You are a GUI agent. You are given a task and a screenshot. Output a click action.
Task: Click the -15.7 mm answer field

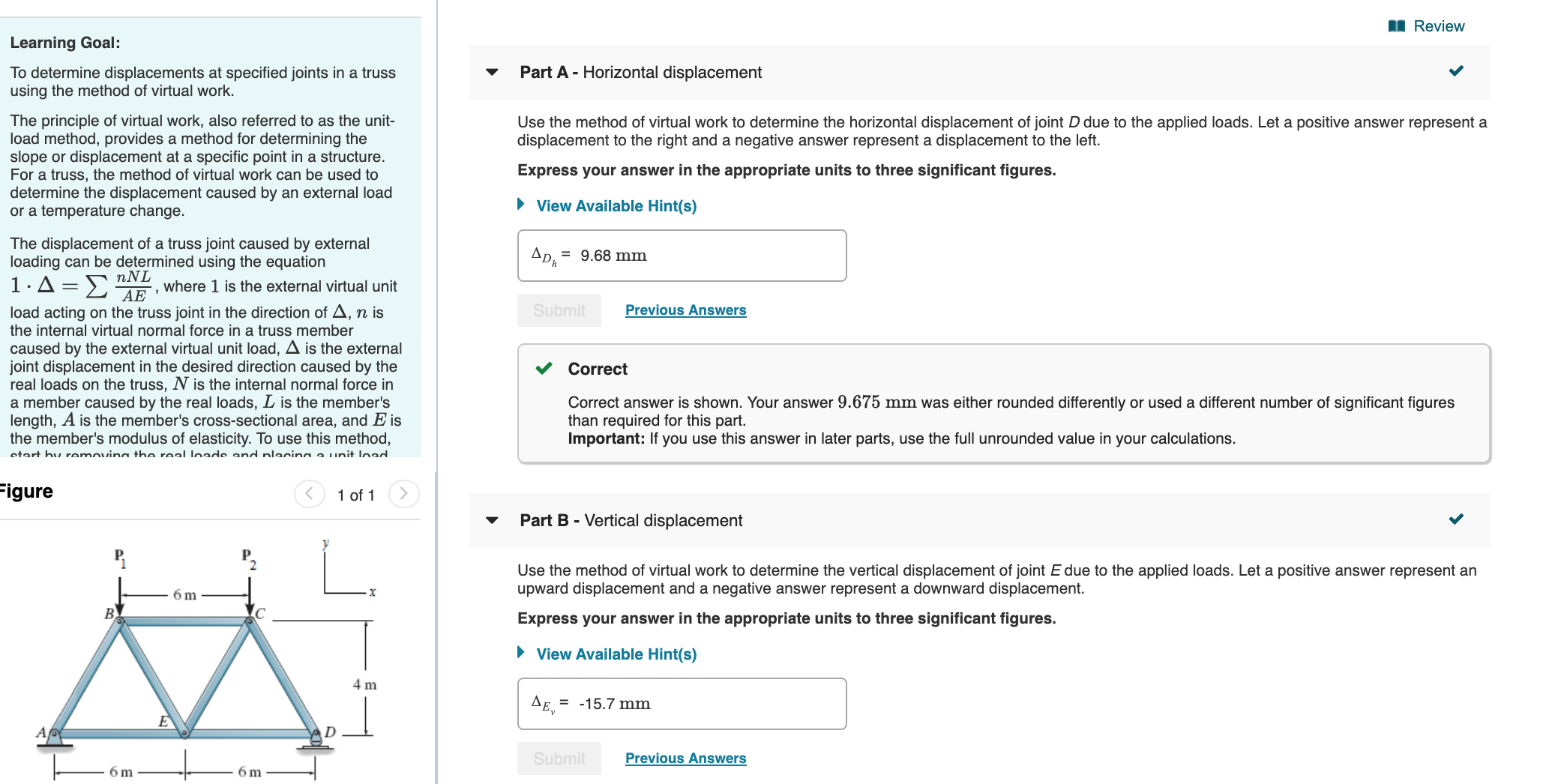coord(681,703)
